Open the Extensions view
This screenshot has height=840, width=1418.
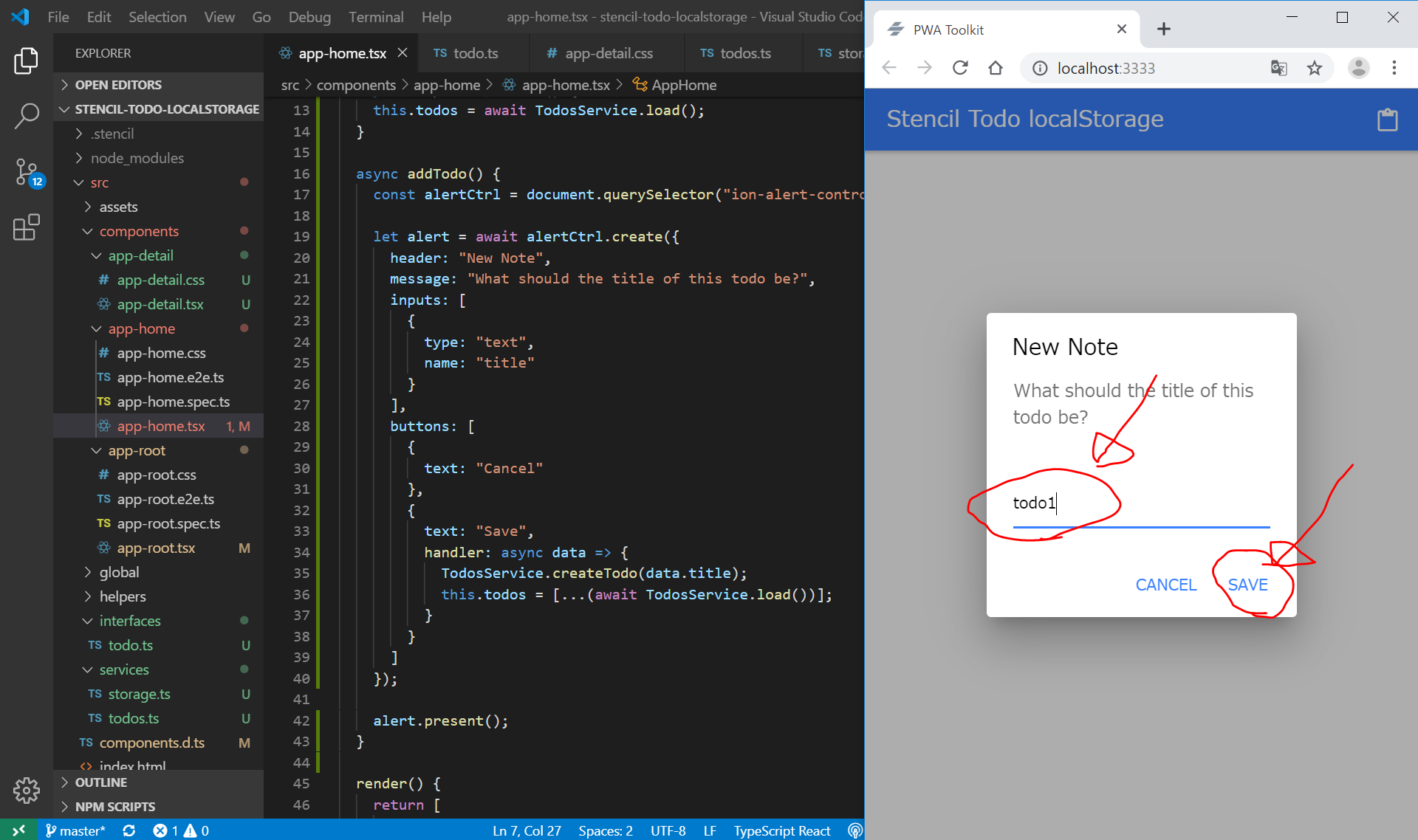click(x=27, y=227)
